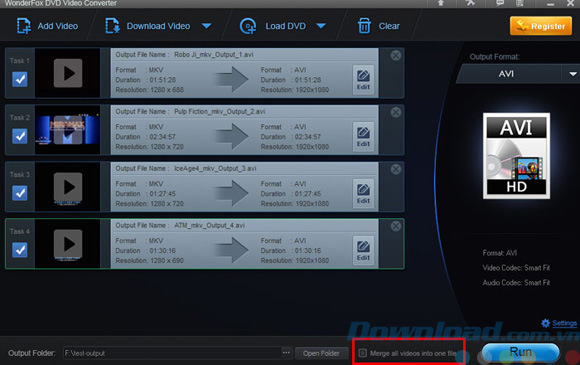Click the Run button
The width and height of the screenshot is (580, 365).
(520, 352)
